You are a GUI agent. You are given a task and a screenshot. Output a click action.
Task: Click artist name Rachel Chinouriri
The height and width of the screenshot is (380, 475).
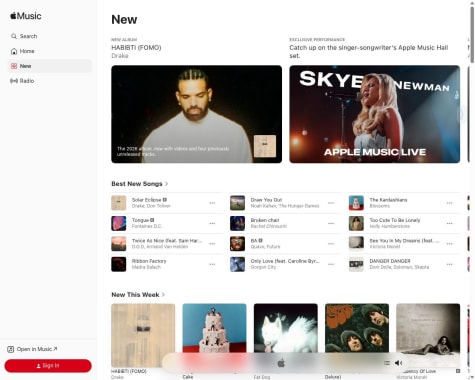(269, 226)
